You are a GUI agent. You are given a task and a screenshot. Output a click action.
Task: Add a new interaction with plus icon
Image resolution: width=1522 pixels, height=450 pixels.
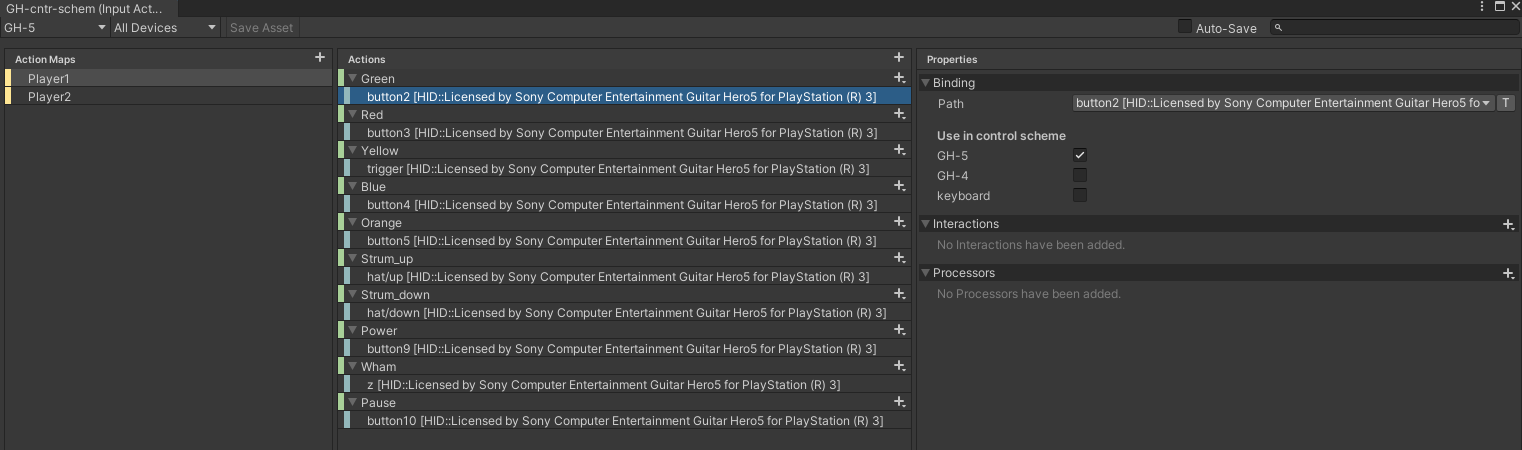pos(1508,224)
